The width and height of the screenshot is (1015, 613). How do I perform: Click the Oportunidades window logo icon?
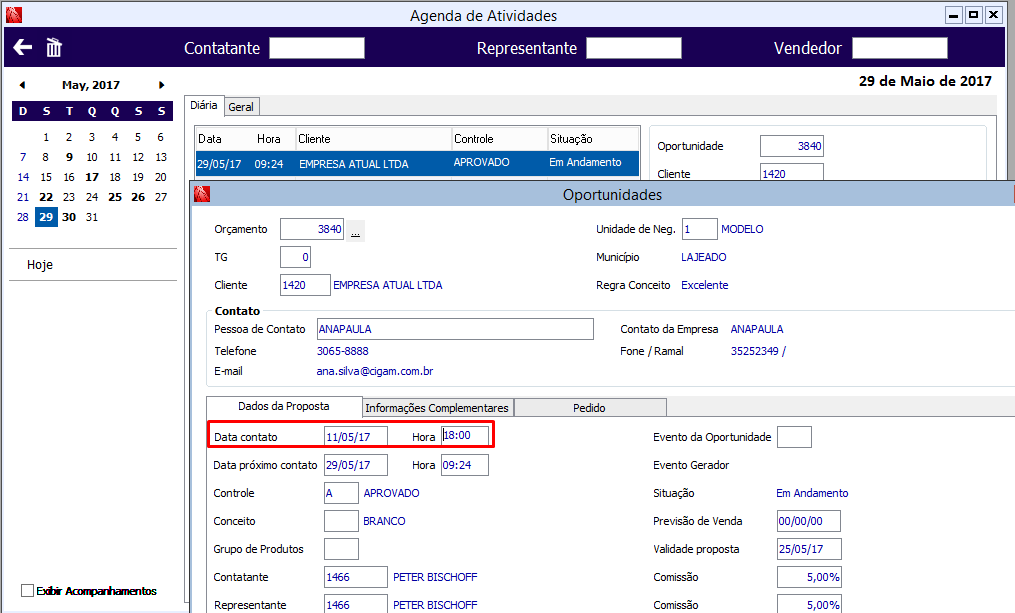[x=202, y=194]
